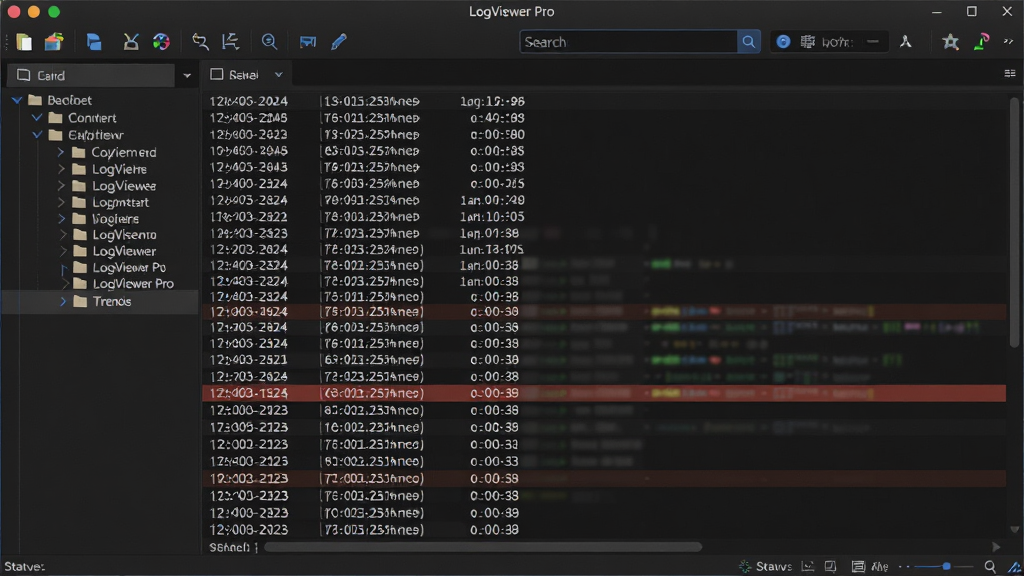Expand the Coyiemerd folder
The image size is (1024, 576).
pyautogui.click(x=61, y=152)
